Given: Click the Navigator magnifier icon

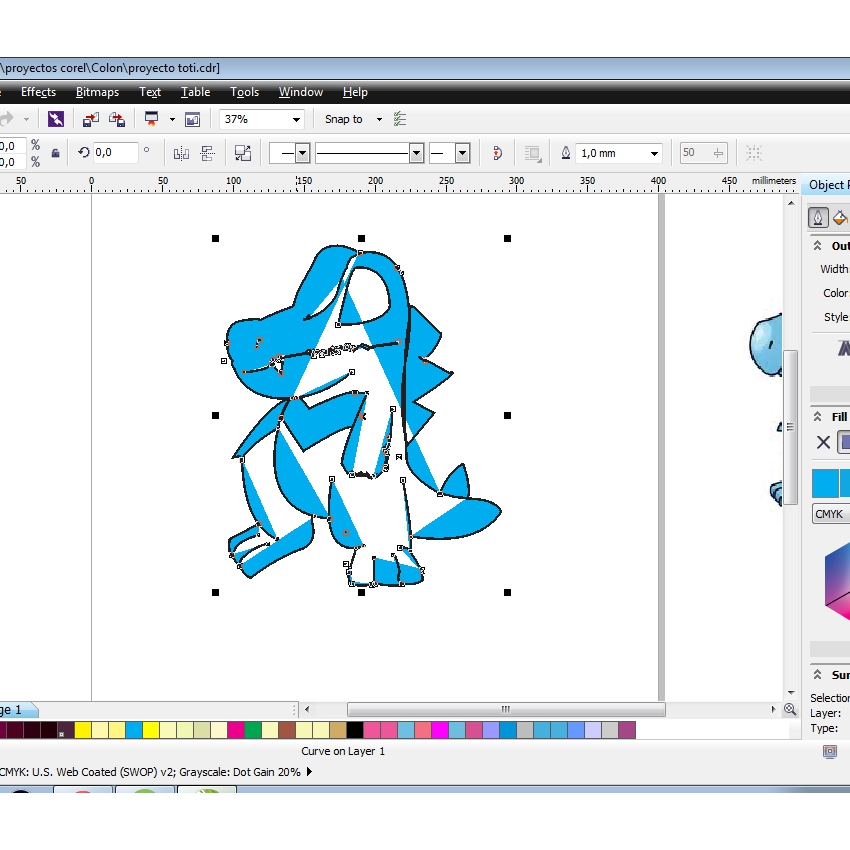Looking at the screenshot, I should click(x=790, y=709).
